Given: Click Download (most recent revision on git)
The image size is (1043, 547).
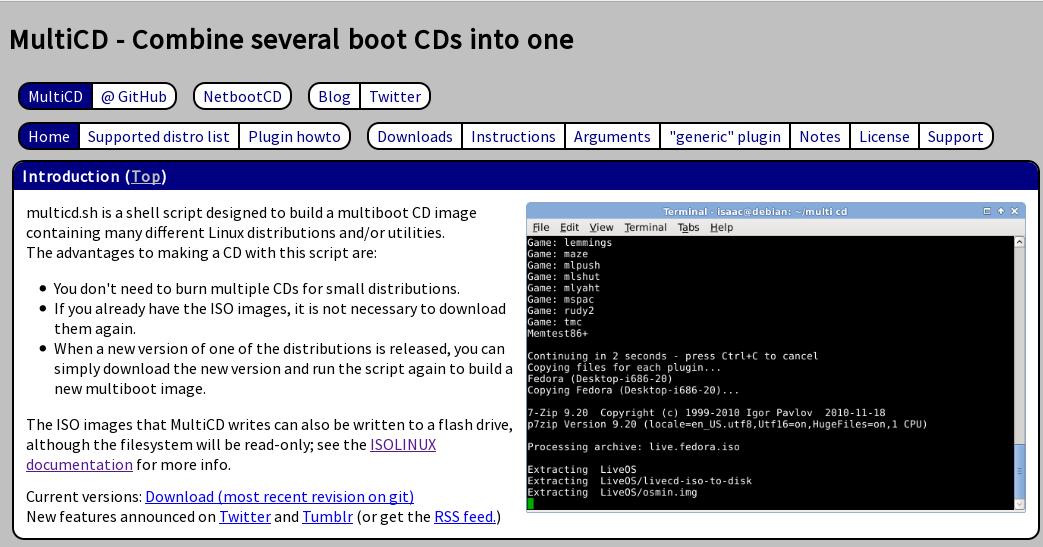Looking at the screenshot, I should (279, 496).
